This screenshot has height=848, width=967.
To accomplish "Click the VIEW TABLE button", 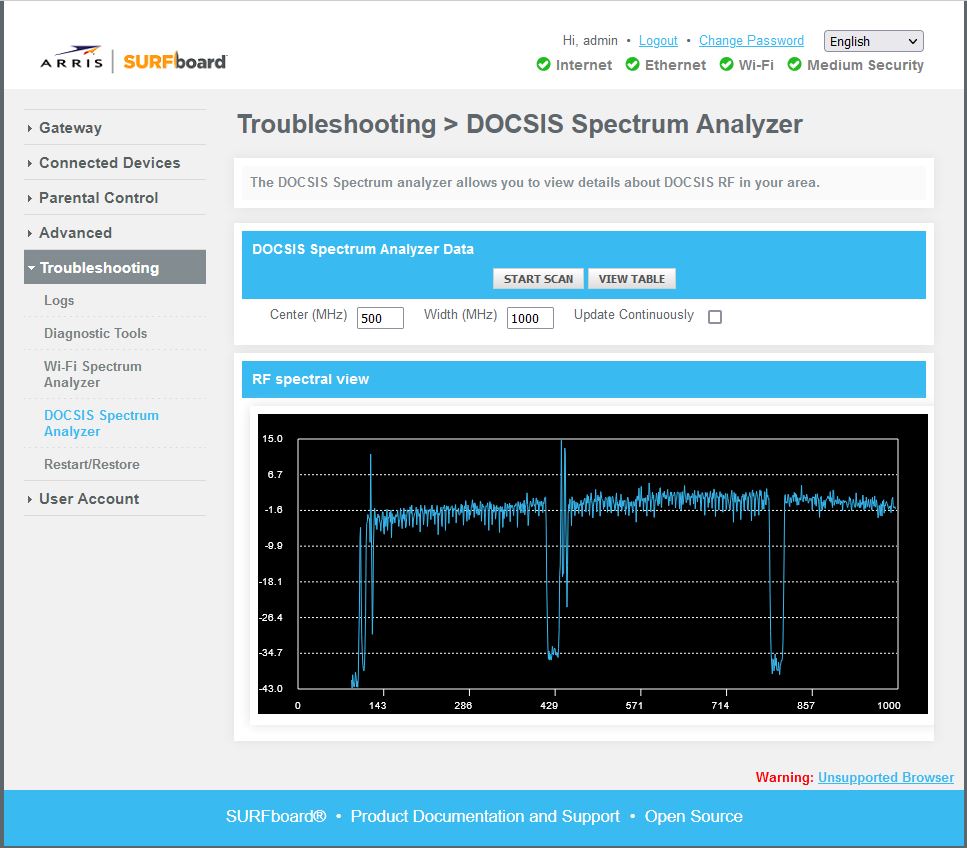I will tap(632, 279).
